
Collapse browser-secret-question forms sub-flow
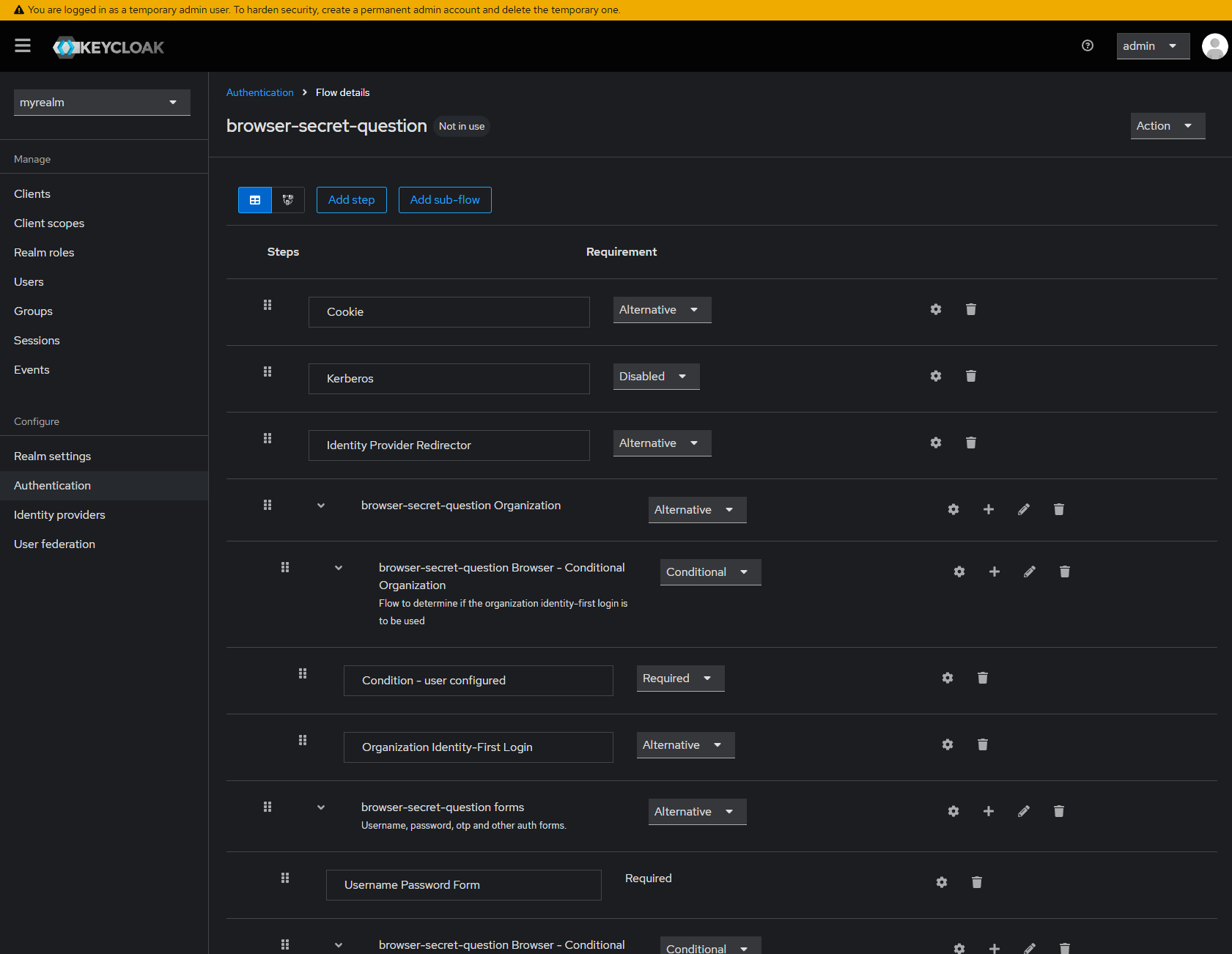(321, 807)
